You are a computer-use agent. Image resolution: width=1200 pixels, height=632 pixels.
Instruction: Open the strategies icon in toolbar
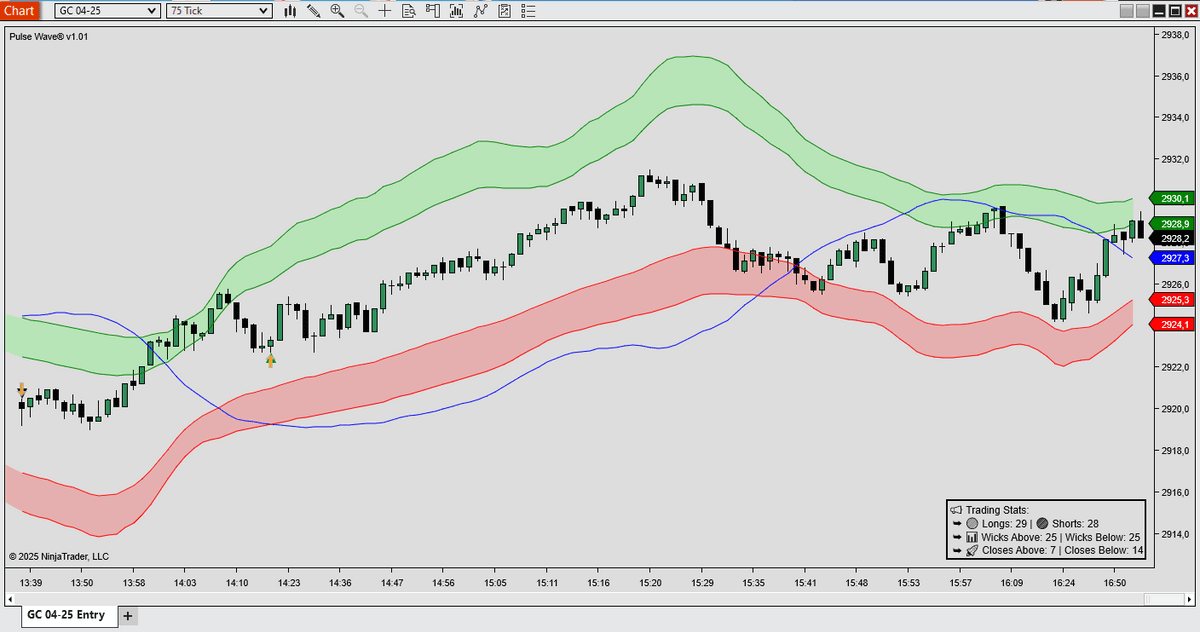[x=480, y=11]
